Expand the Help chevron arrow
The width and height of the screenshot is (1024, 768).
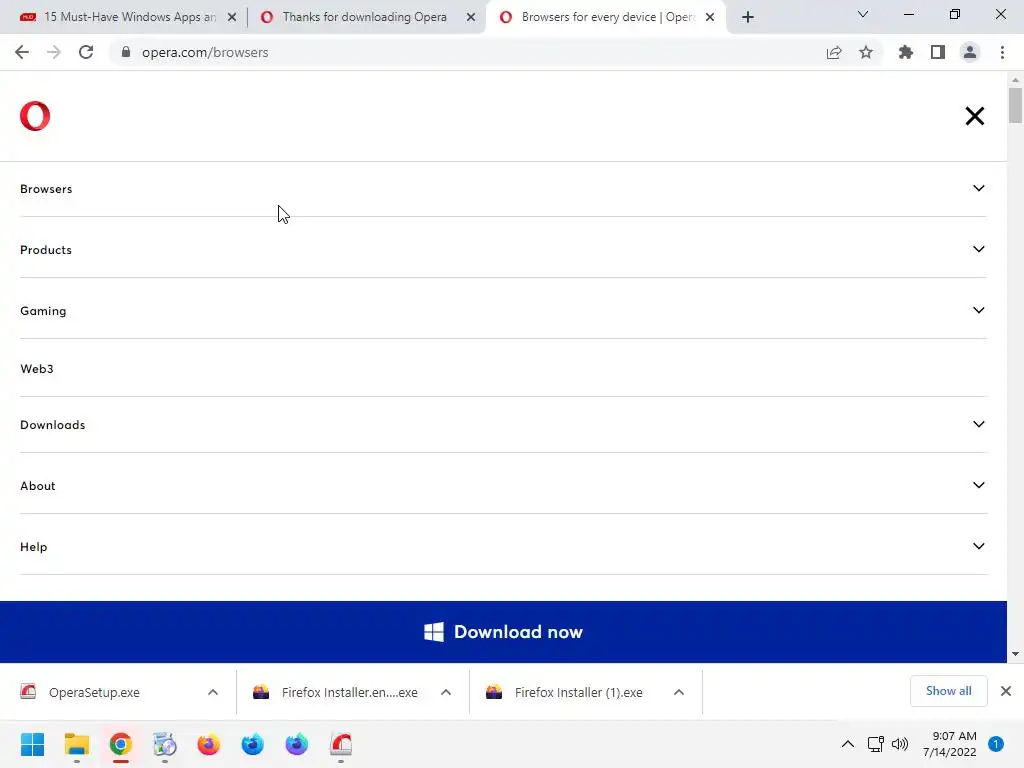978,546
